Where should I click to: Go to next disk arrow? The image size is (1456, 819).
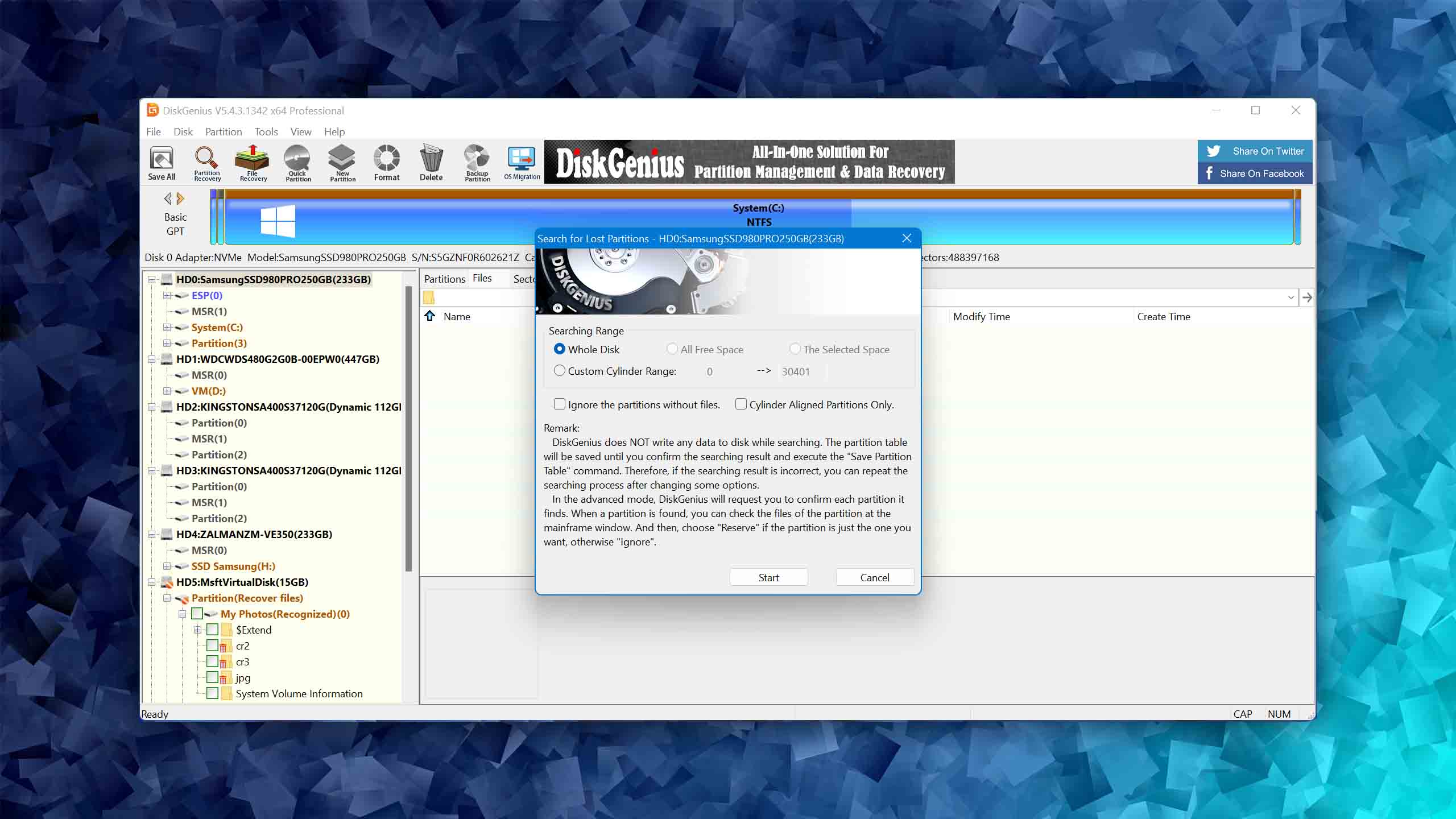[181, 198]
